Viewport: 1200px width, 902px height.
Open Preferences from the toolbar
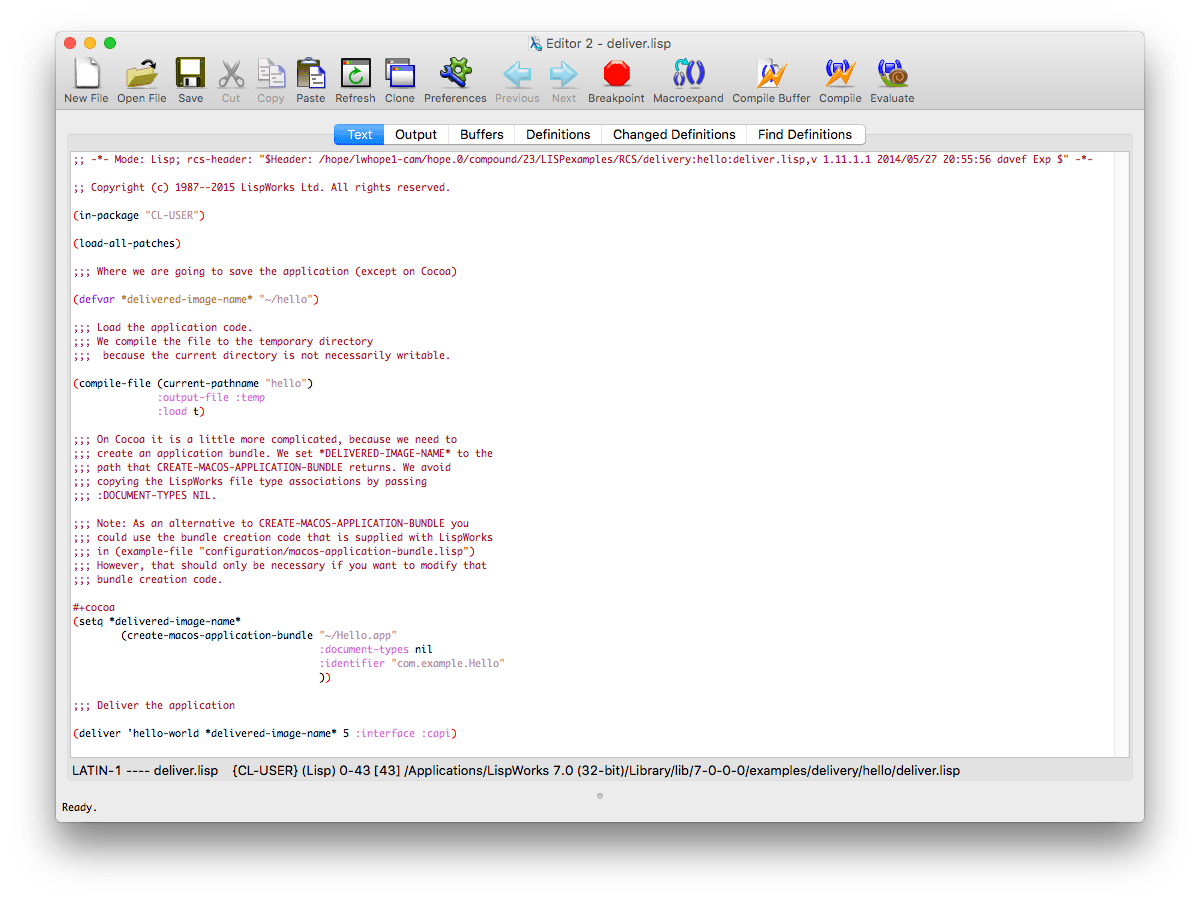click(455, 74)
